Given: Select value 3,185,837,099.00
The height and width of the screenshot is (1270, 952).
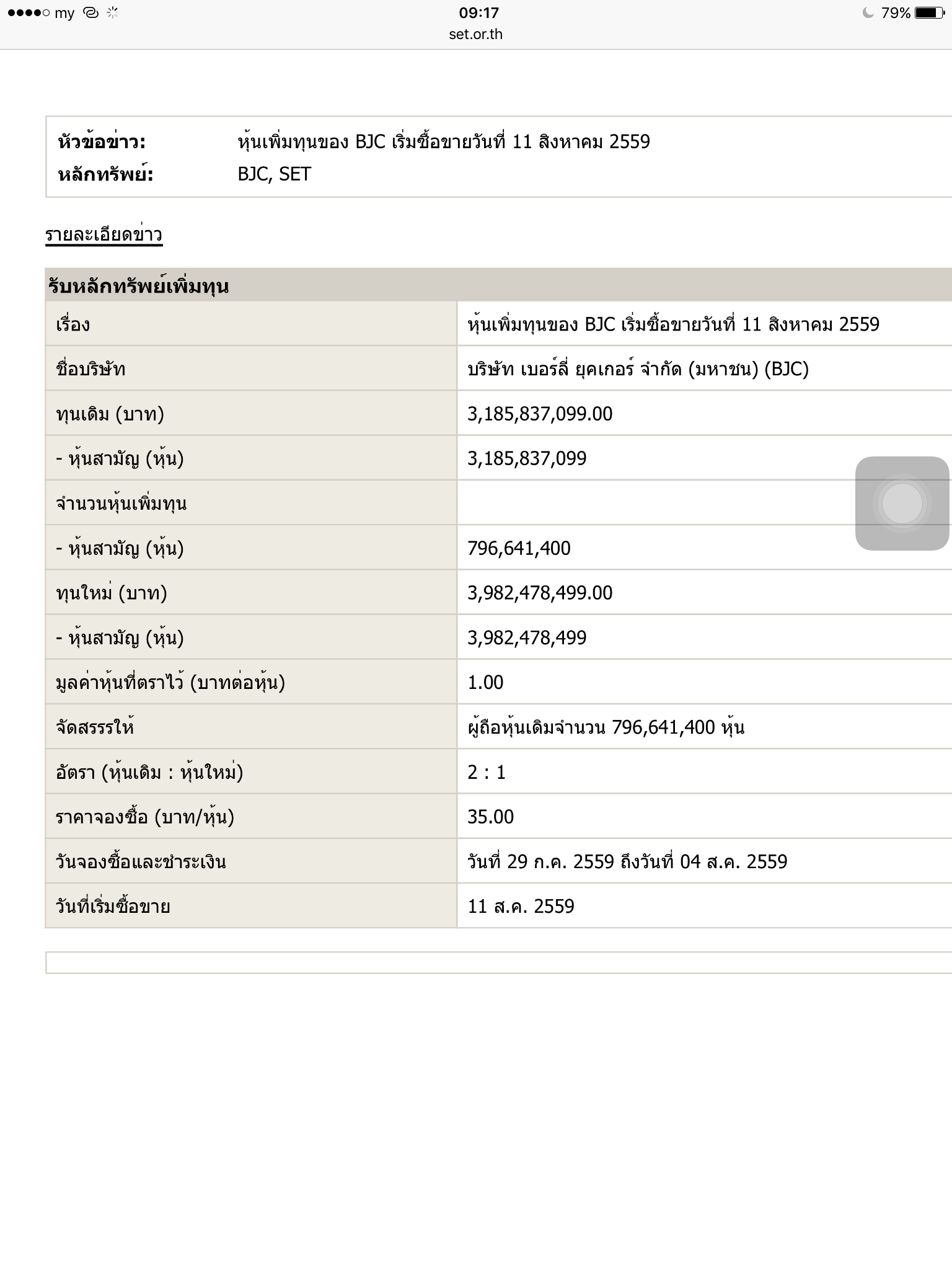Looking at the screenshot, I should [540, 414].
